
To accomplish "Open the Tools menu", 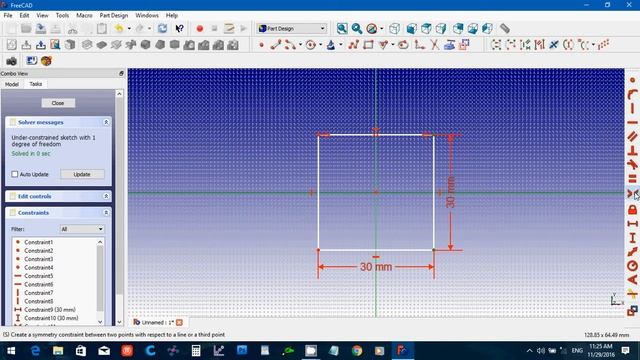I will coord(62,15).
